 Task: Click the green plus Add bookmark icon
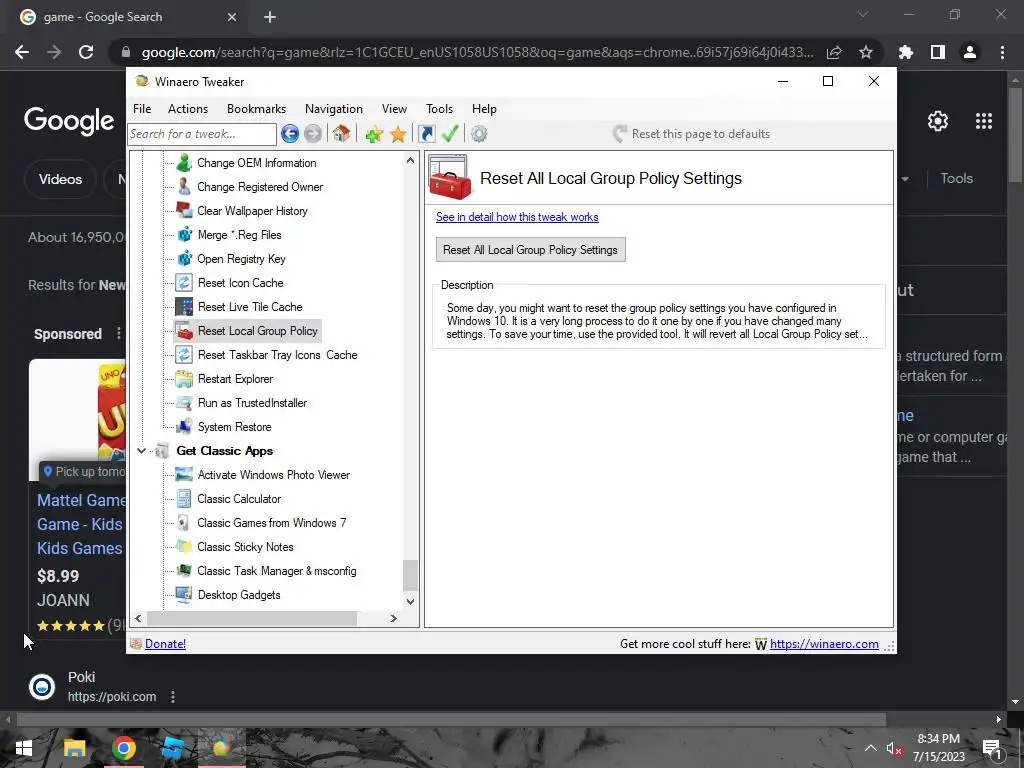point(374,135)
